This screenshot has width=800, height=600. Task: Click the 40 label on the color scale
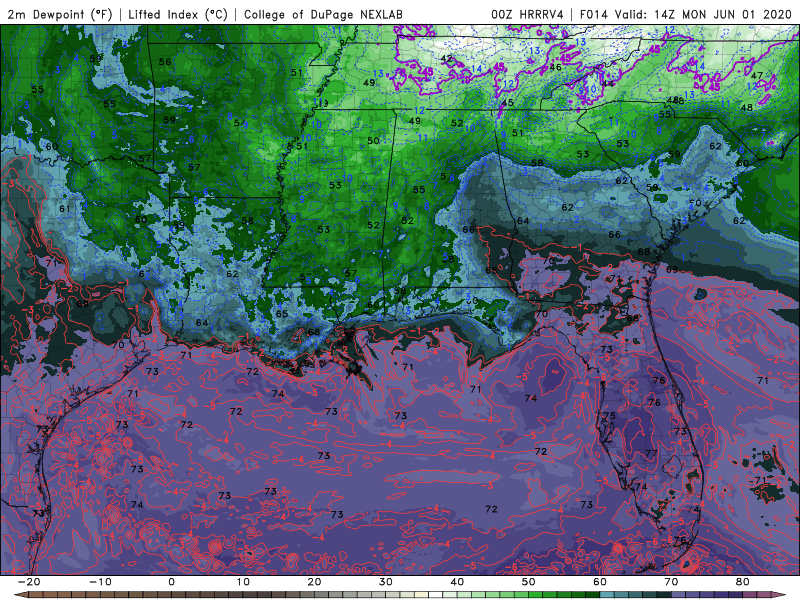pyautogui.click(x=457, y=582)
